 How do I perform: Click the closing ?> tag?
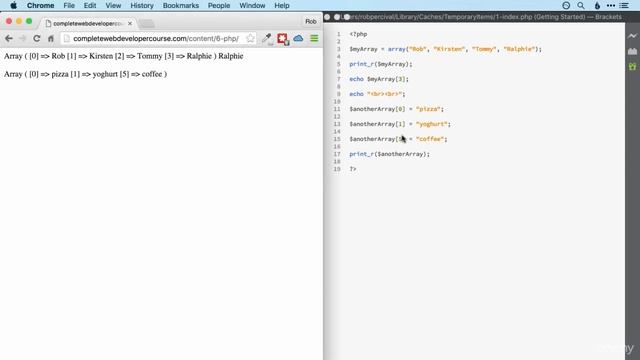(353, 169)
